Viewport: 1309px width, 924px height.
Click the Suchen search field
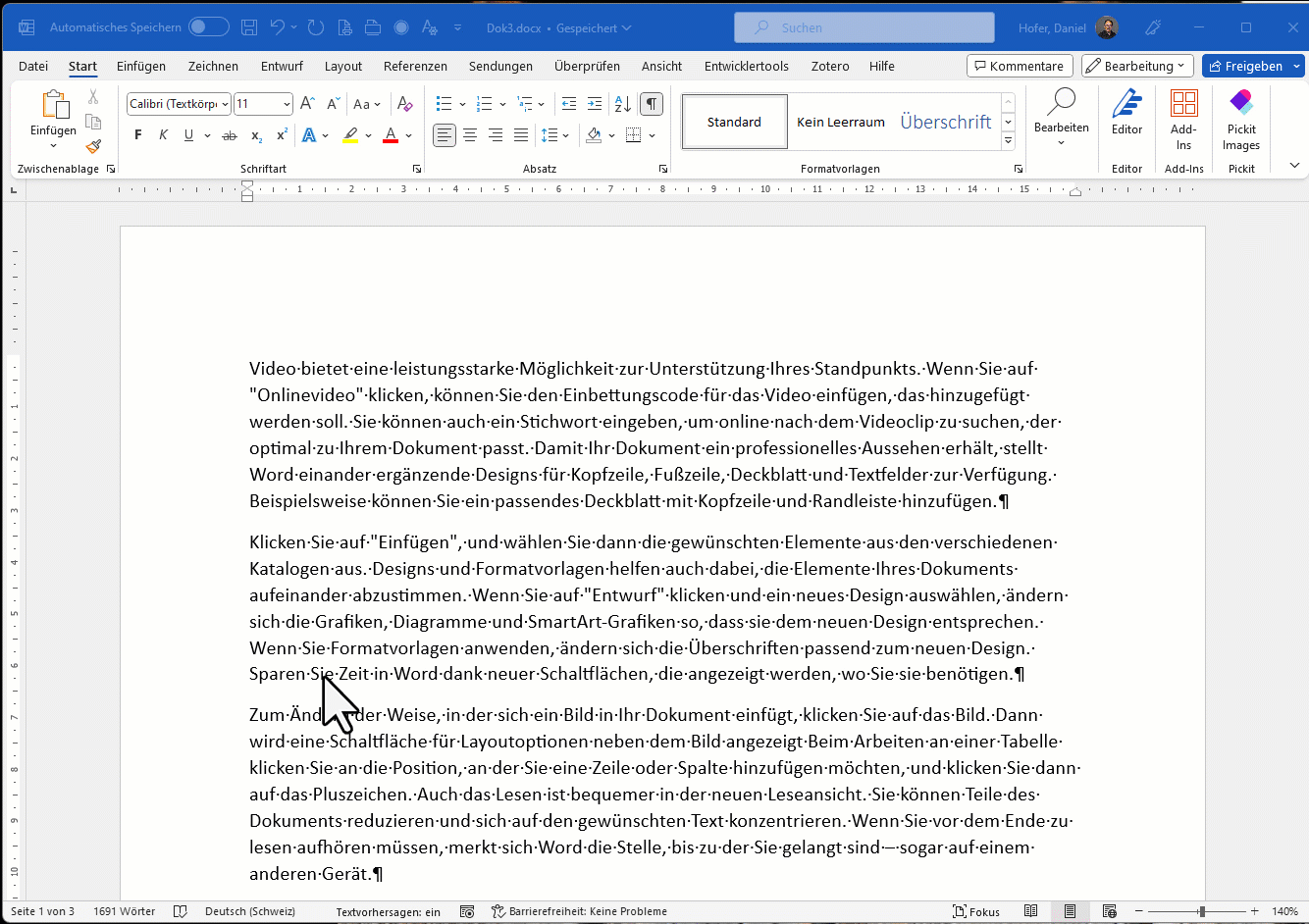864,27
